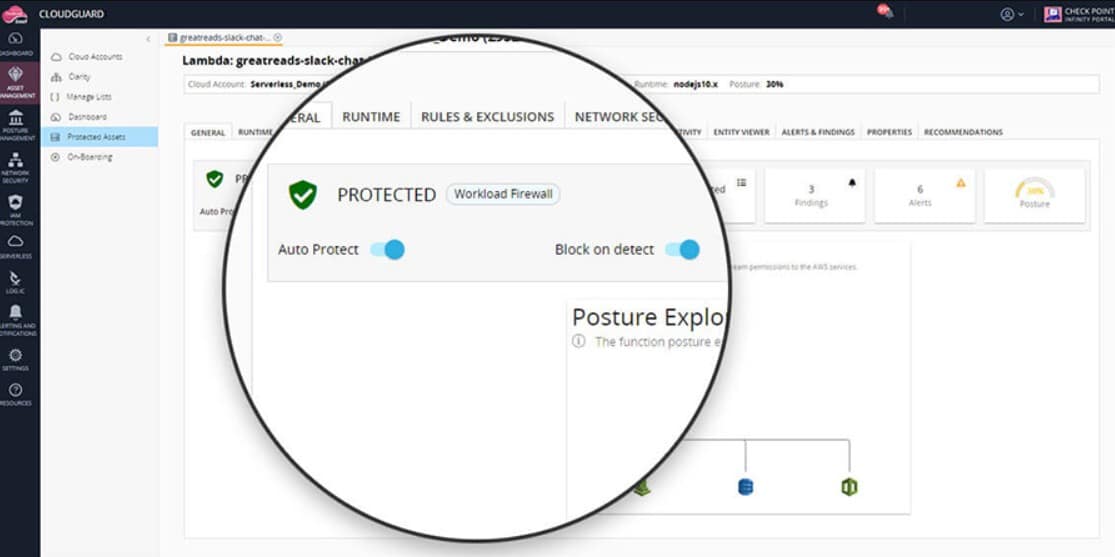
Task: Click the warning triangle on Alerts card
Action: [961, 183]
